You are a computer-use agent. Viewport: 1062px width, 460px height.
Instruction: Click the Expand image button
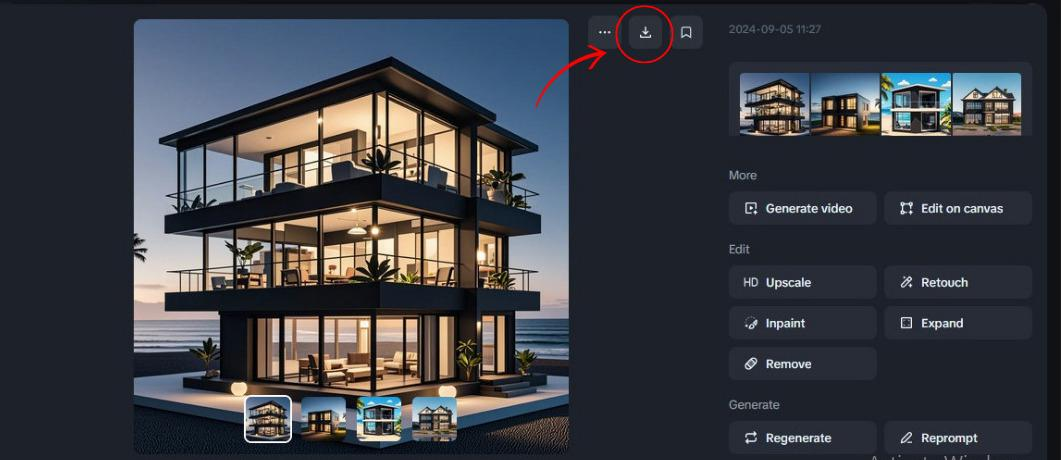coord(958,323)
